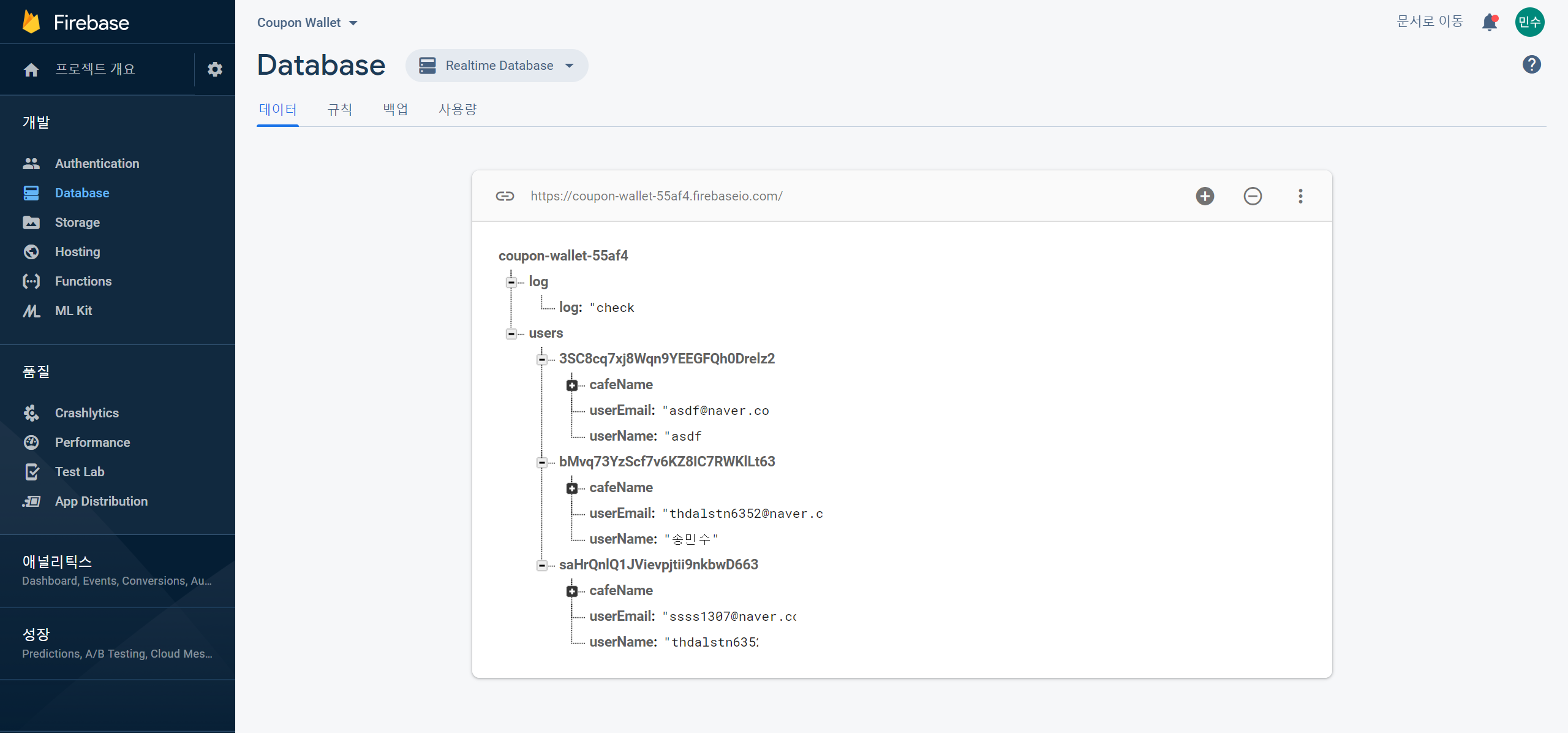Image resolution: width=1568 pixels, height=733 pixels.
Task: Click the help question mark icon
Action: (1531, 64)
